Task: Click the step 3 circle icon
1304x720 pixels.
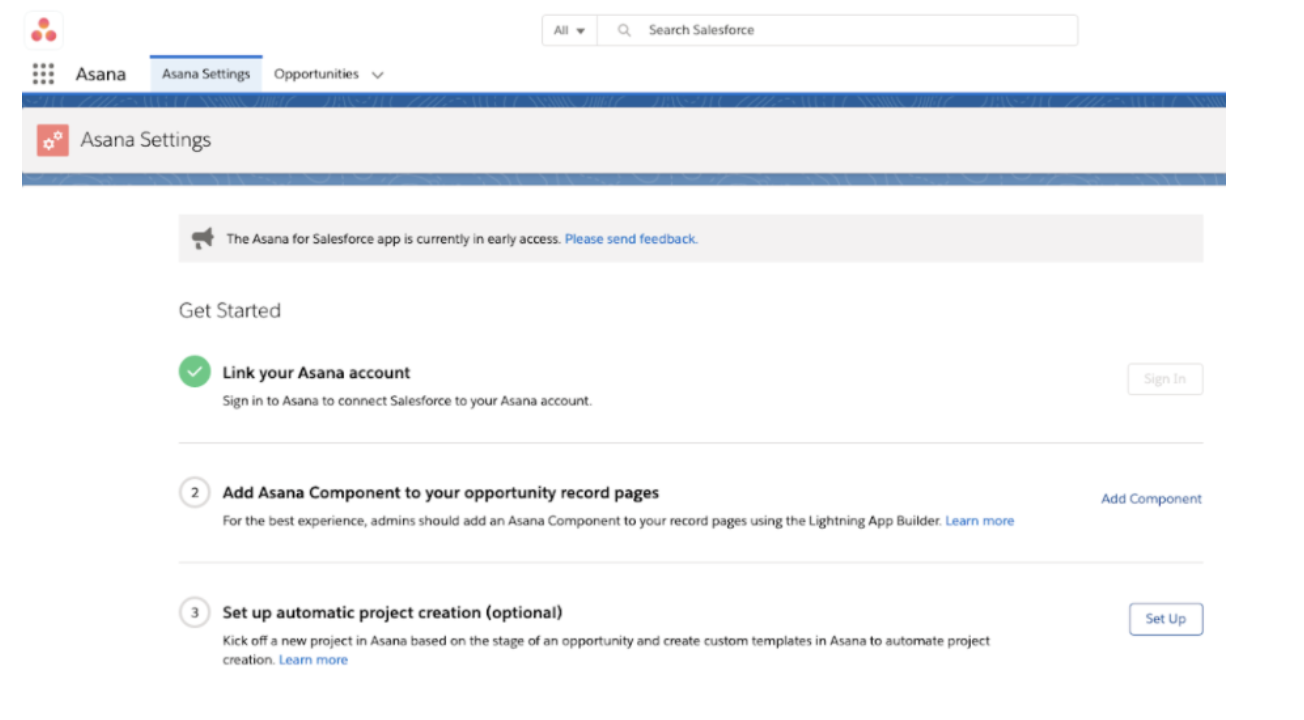Action: (195, 612)
